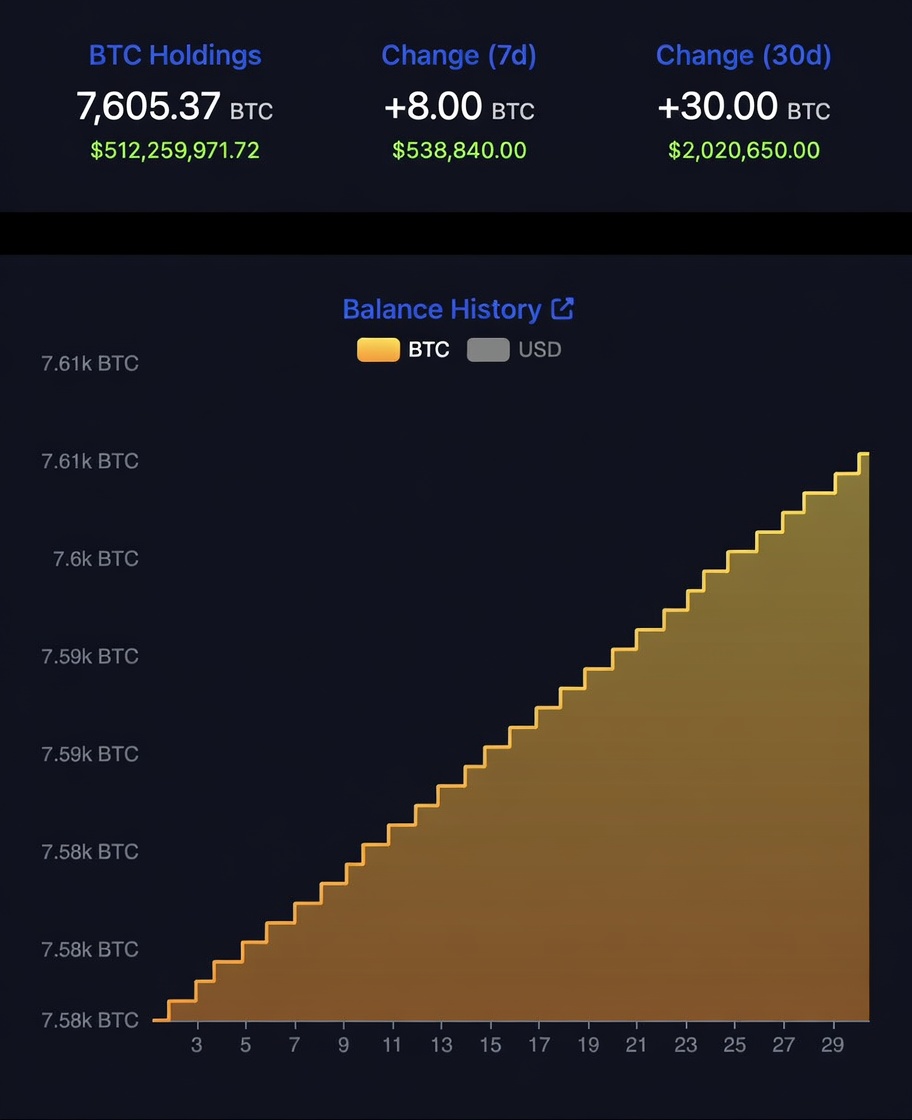Click the external link icon beside Balance History
Image resolution: width=912 pixels, height=1120 pixels.
coord(563,309)
